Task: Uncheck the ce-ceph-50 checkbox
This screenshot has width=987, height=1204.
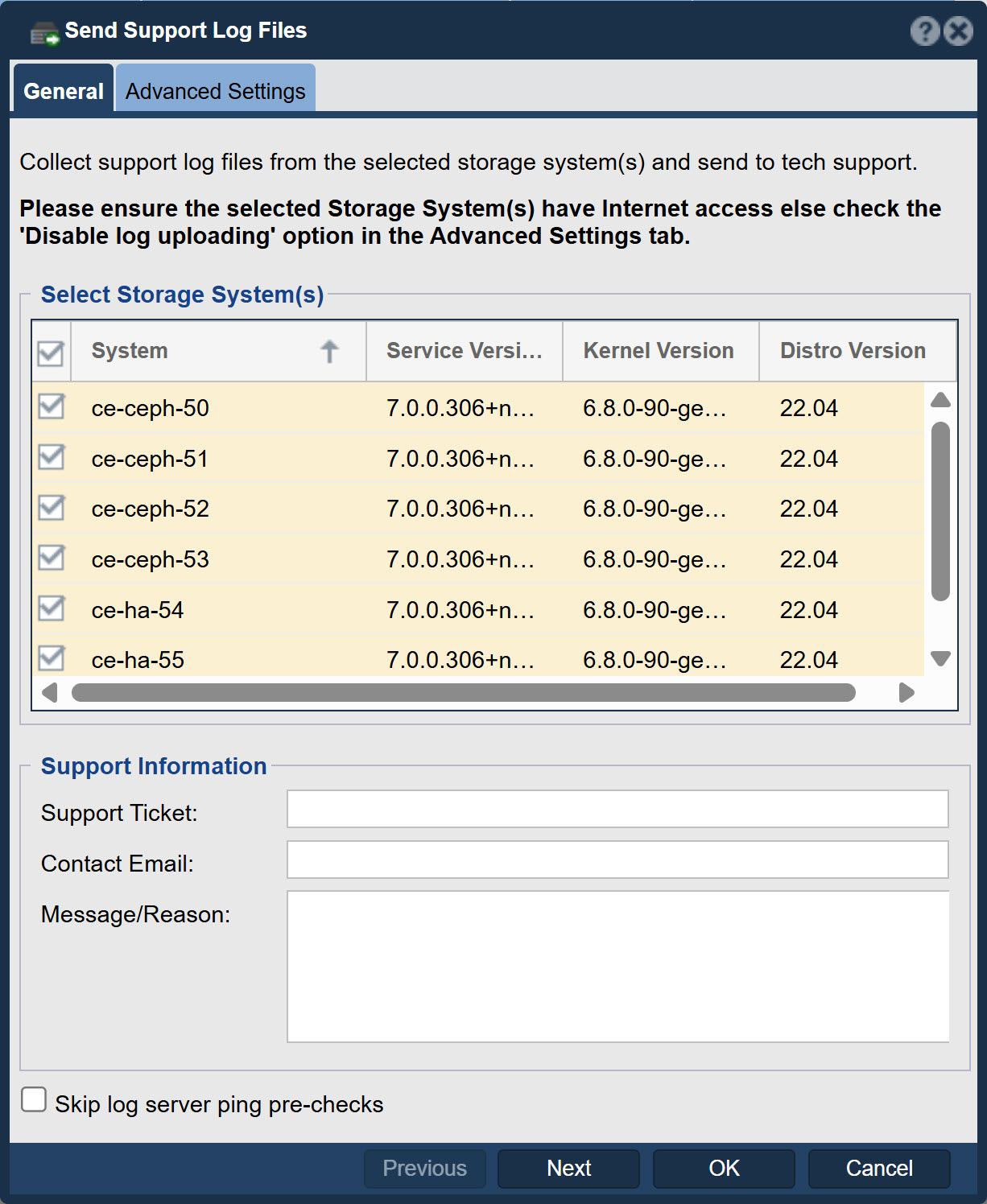Action: pyautogui.click(x=52, y=406)
